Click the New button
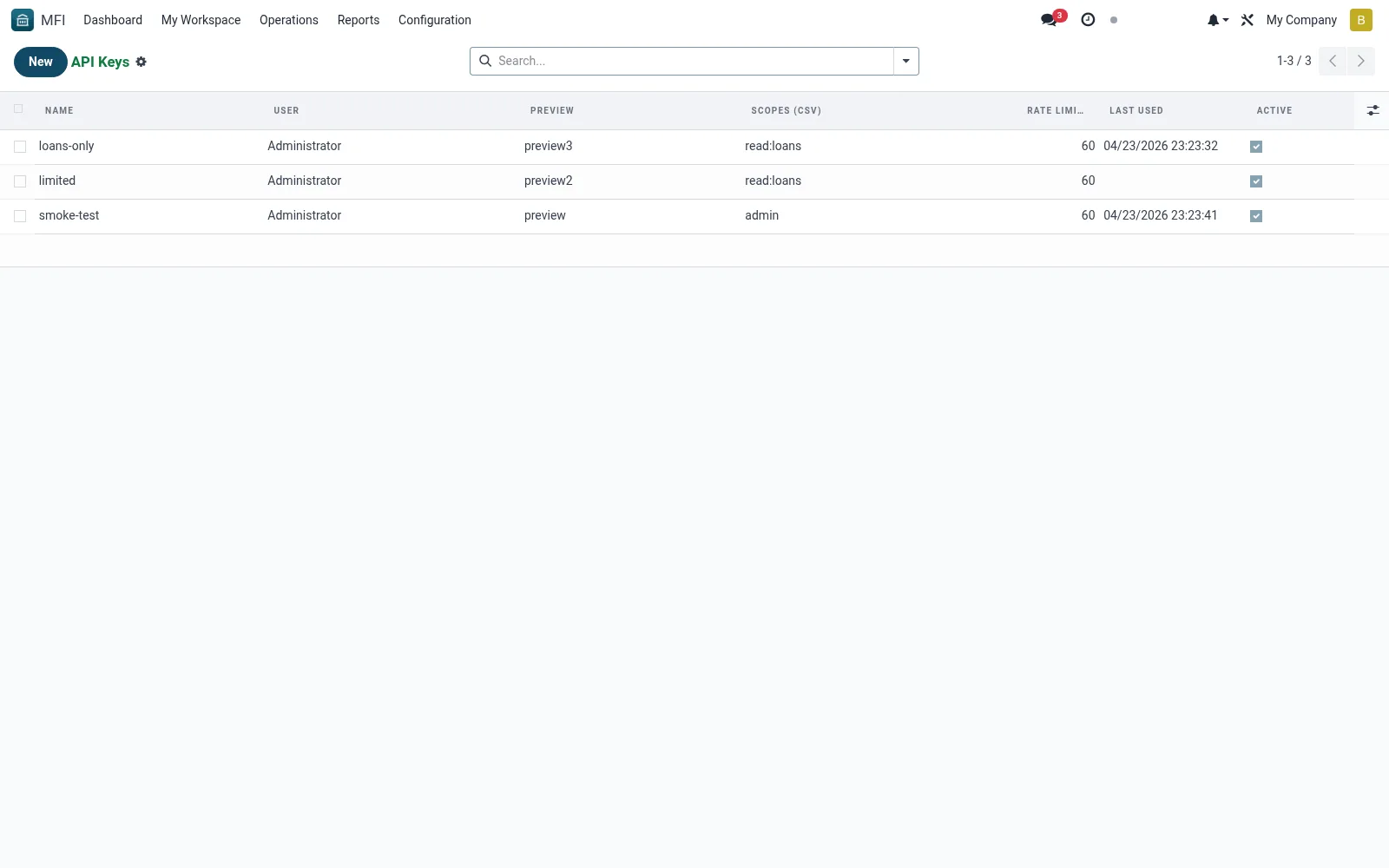The height and width of the screenshot is (868, 1389). [x=41, y=62]
